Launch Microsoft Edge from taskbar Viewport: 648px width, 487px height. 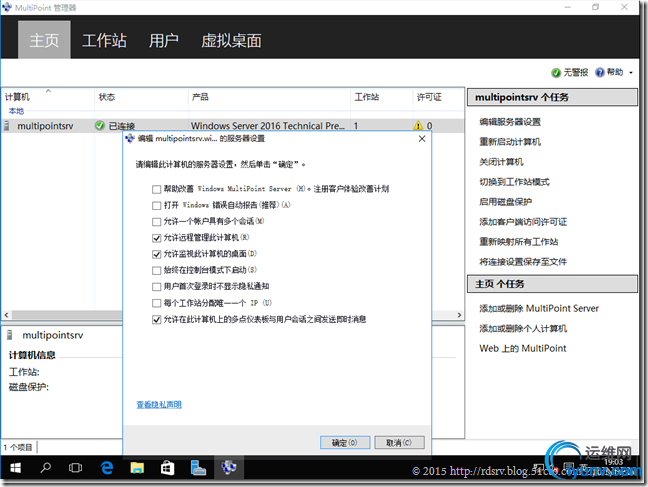[107, 468]
